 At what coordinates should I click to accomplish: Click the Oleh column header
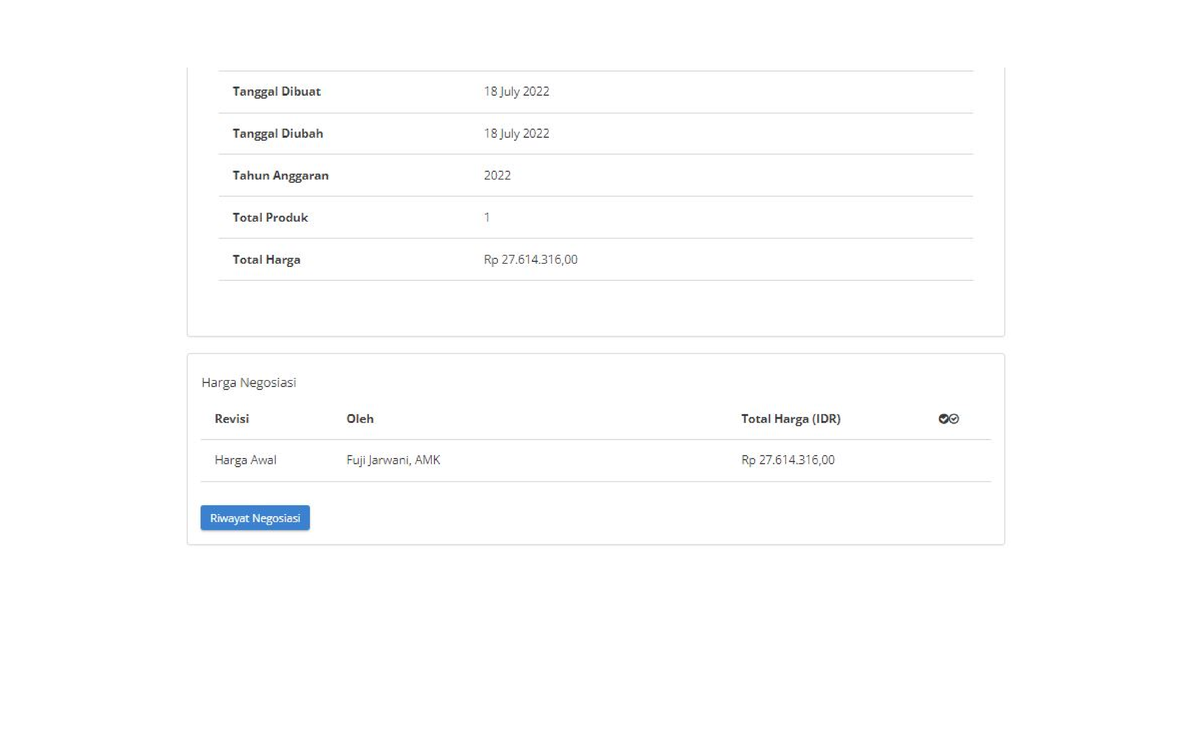(x=360, y=419)
